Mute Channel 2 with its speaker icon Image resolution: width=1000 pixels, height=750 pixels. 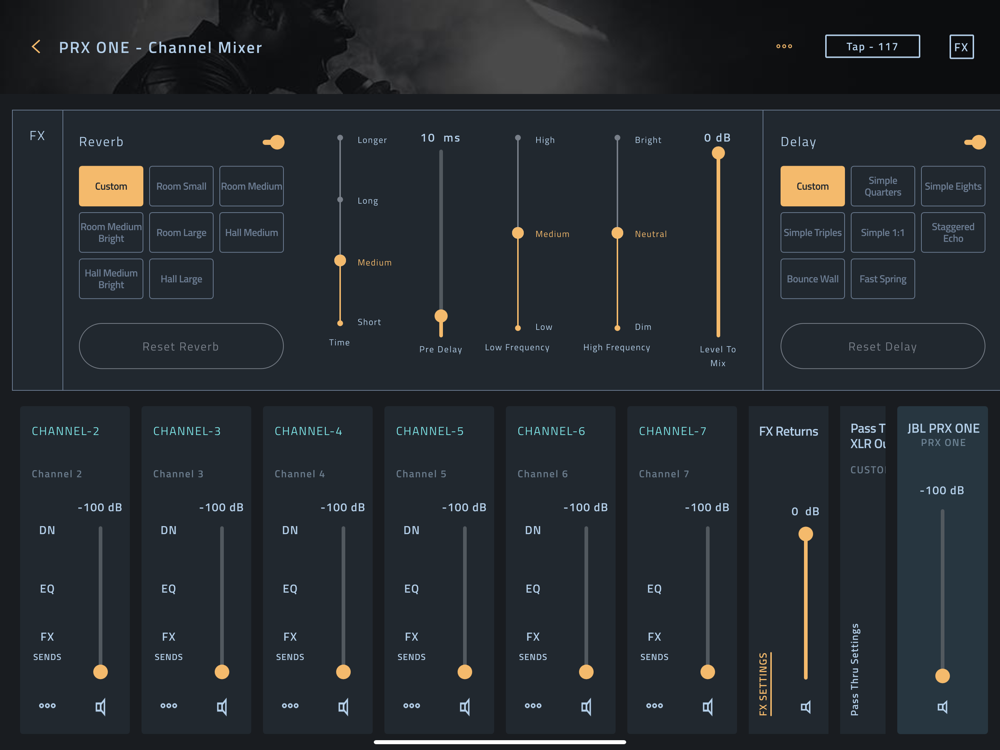100,707
